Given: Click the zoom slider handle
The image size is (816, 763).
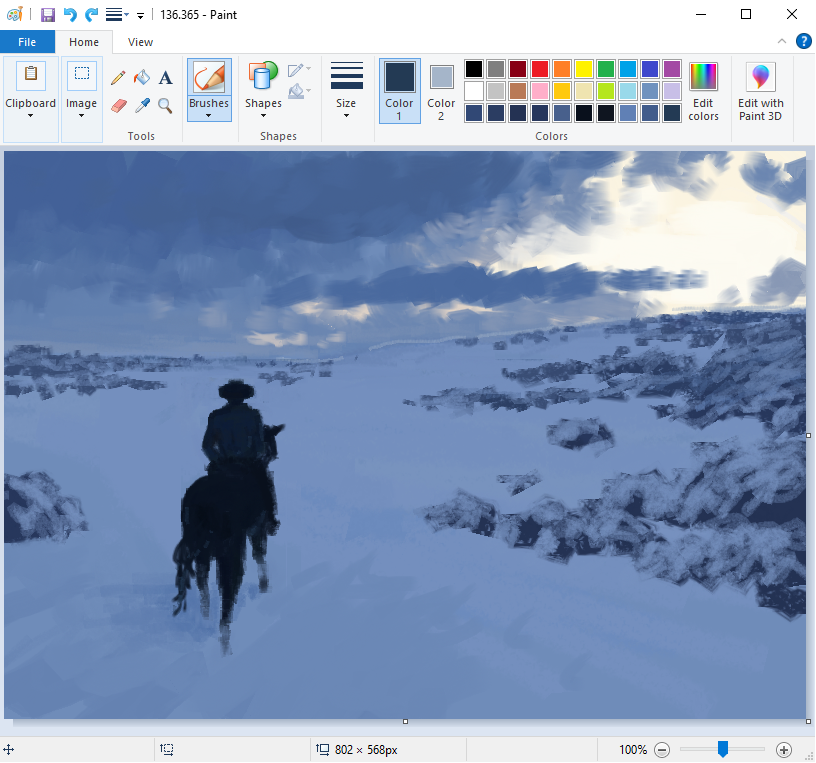Looking at the screenshot, I should [x=723, y=749].
